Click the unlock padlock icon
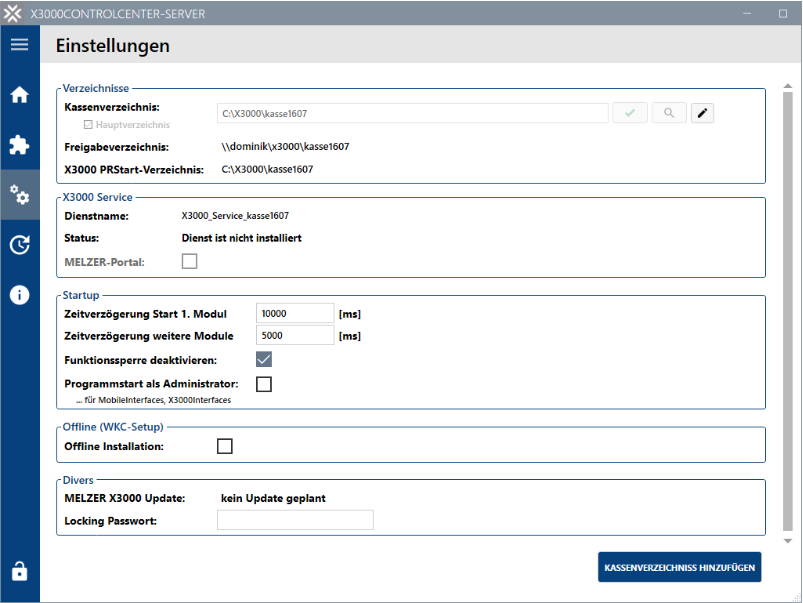803x603 pixels. tap(19, 570)
